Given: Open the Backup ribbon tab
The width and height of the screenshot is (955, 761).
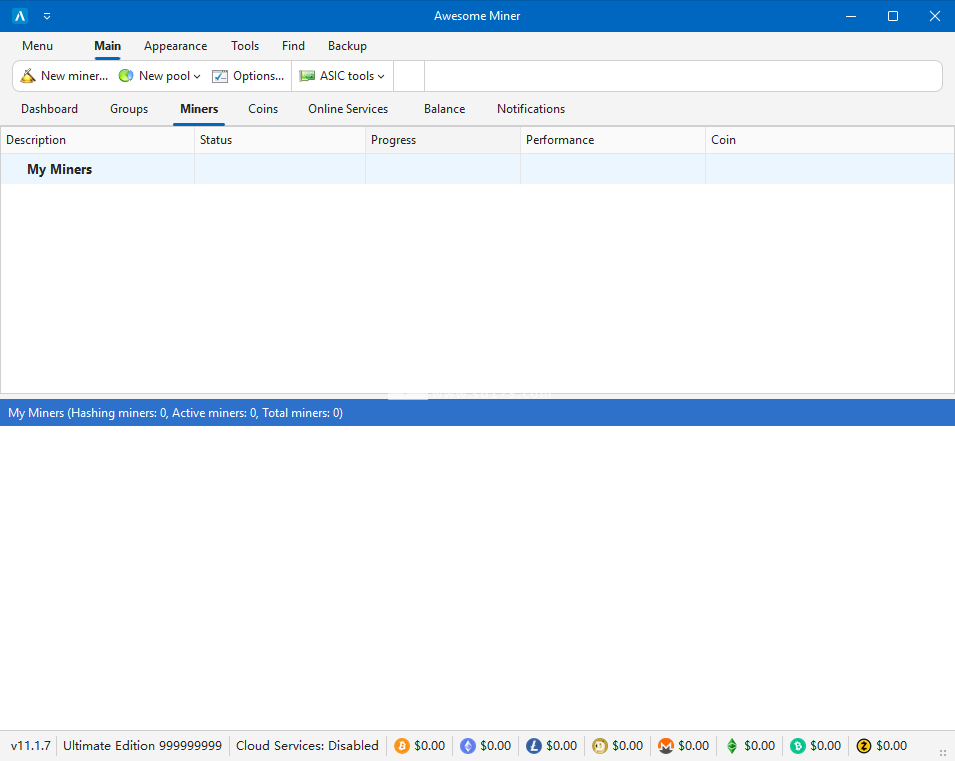Looking at the screenshot, I should (347, 46).
